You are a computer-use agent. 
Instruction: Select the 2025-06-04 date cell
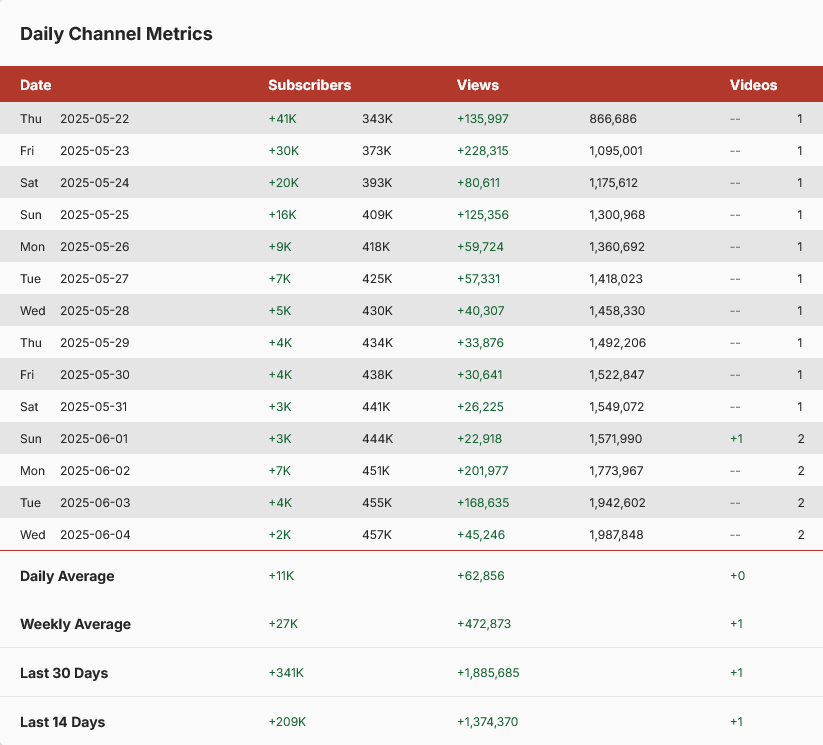94,535
